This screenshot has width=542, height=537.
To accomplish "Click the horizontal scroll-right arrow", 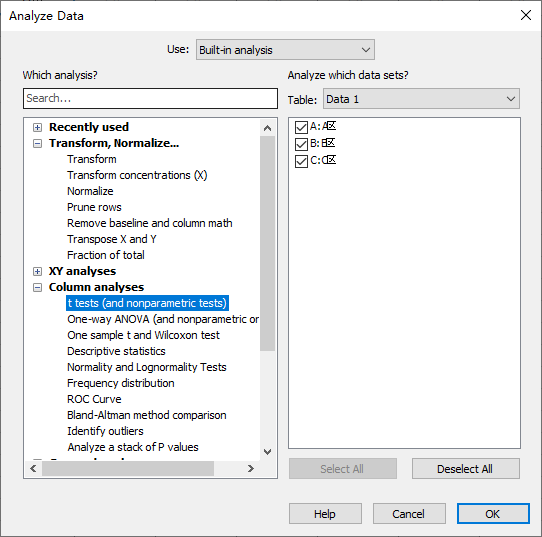I will (x=251, y=469).
